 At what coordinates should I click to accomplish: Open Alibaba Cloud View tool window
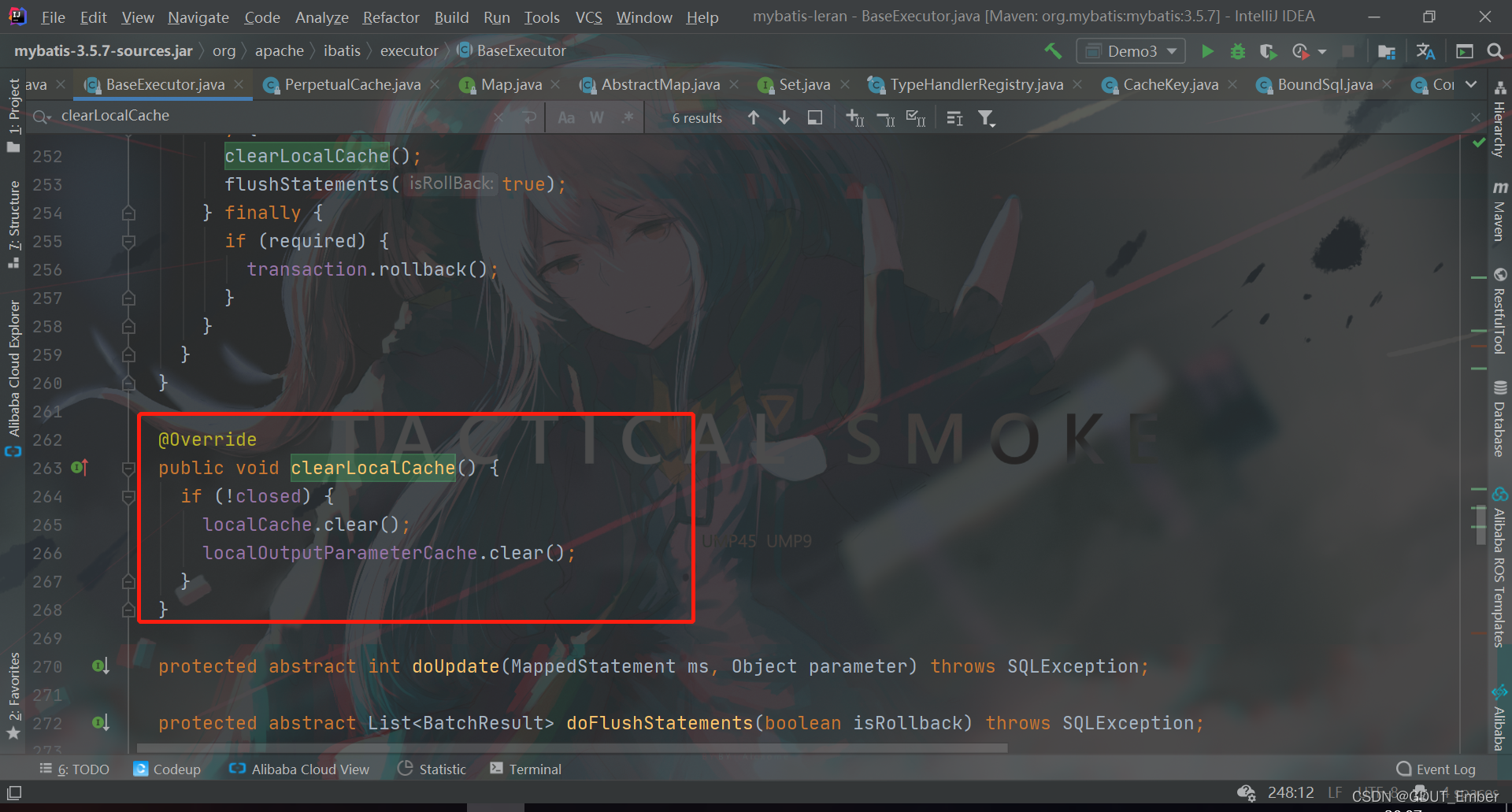click(298, 769)
